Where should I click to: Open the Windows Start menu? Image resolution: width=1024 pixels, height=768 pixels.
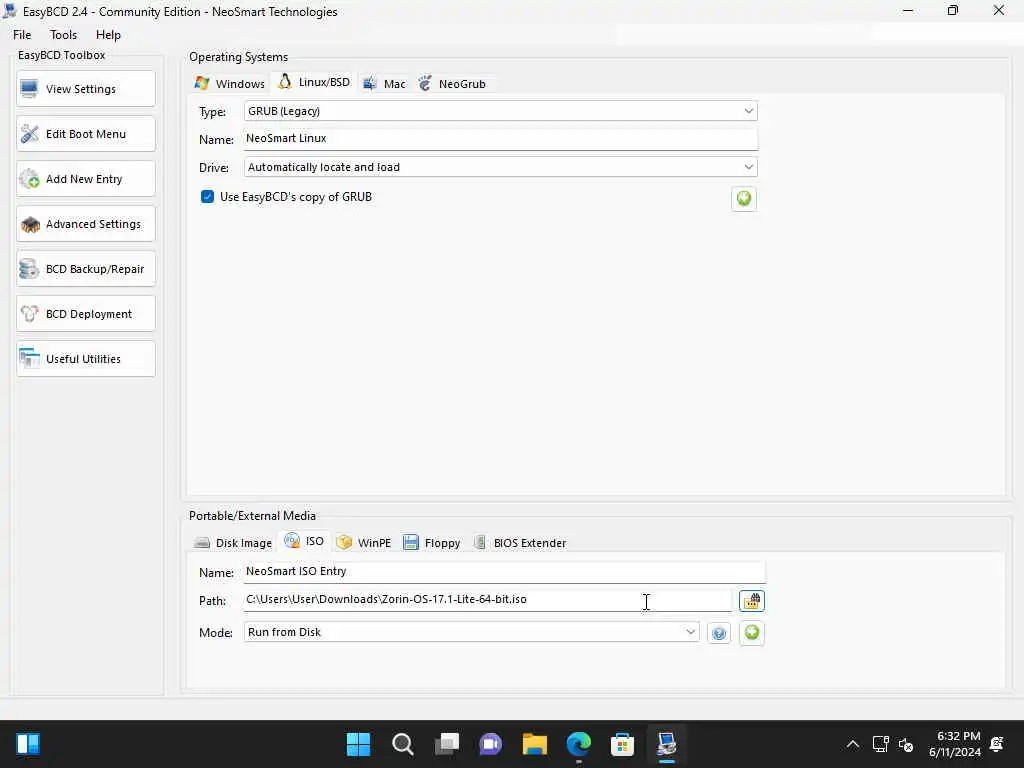358,744
